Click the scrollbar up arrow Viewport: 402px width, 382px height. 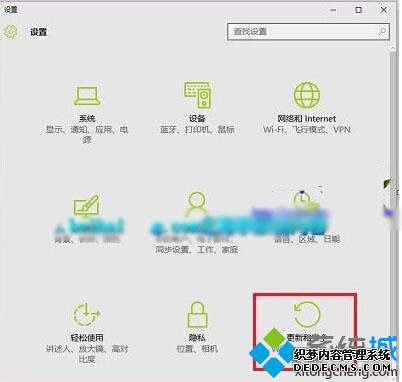[x=393, y=49]
